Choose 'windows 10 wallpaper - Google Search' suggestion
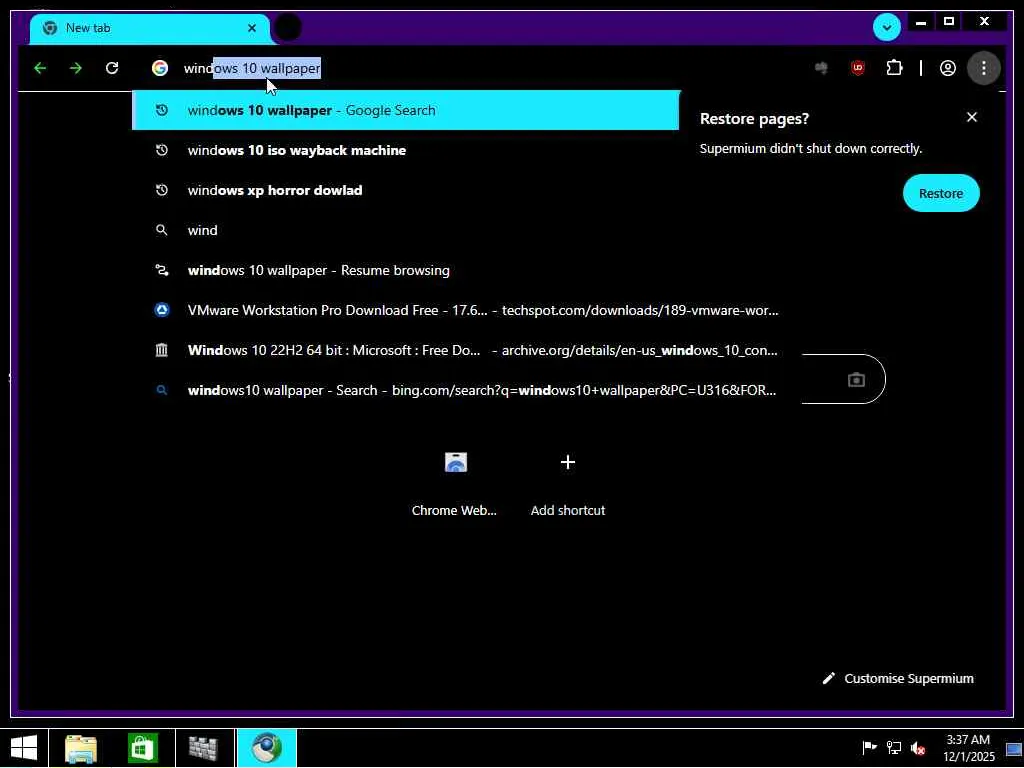Image resolution: width=1024 pixels, height=768 pixels. click(x=406, y=110)
